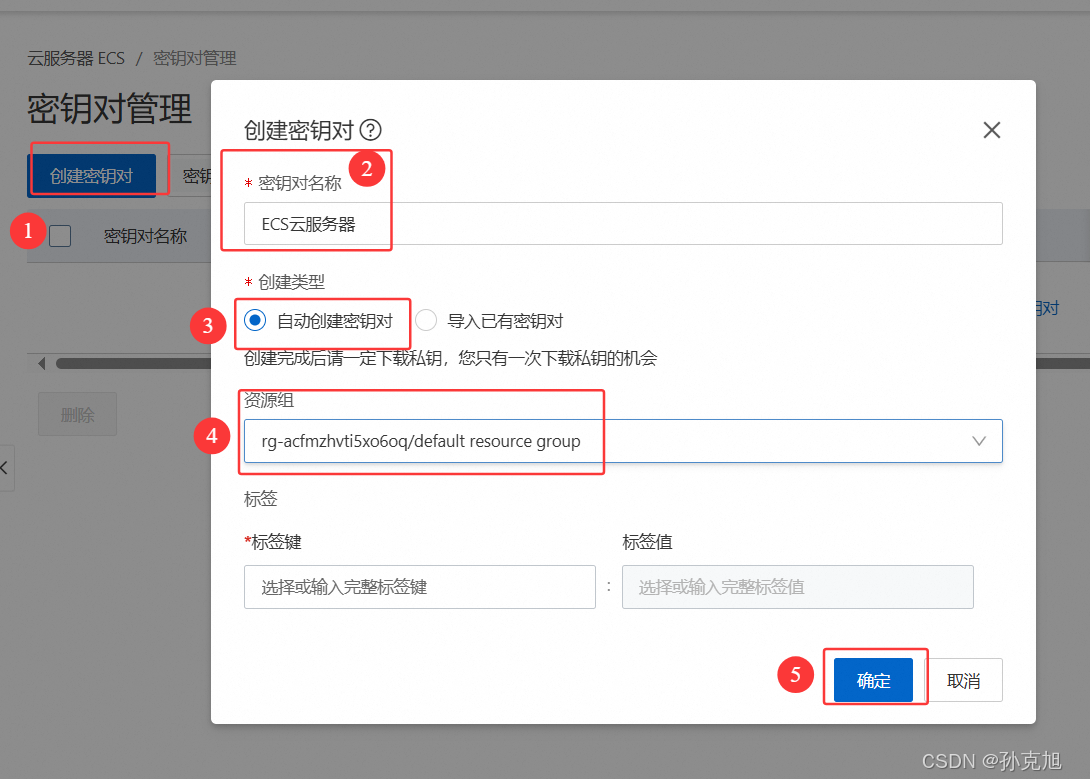This screenshot has height=779, width=1090.
Task: Open the resource group combo box
Action: [x=623, y=441]
